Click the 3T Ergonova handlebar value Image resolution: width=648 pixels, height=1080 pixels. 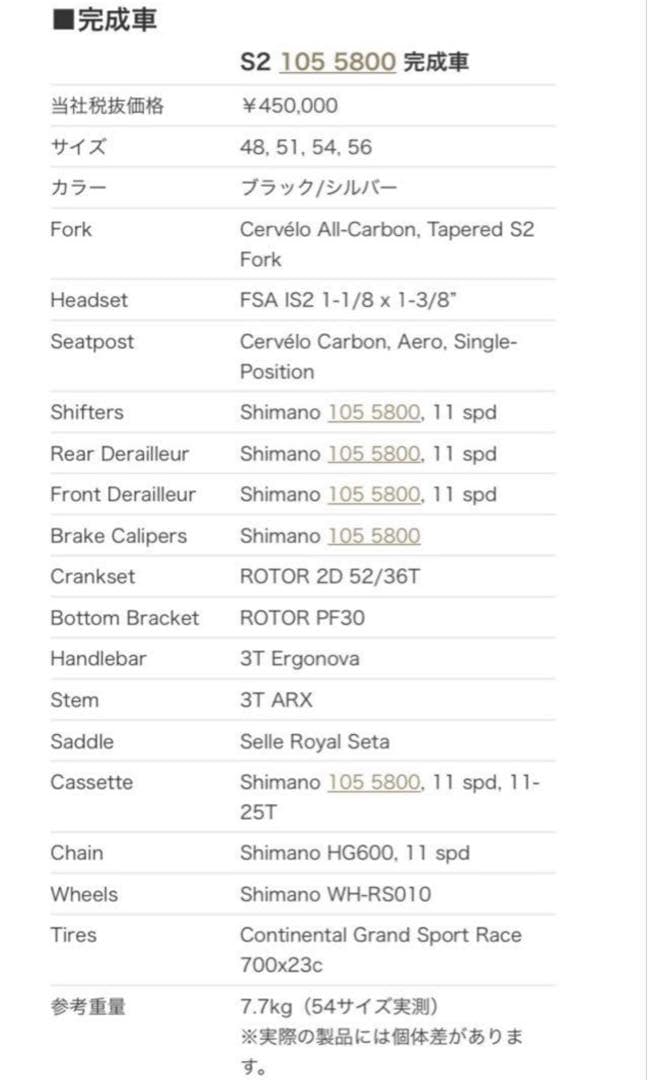pyautogui.click(x=299, y=659)
